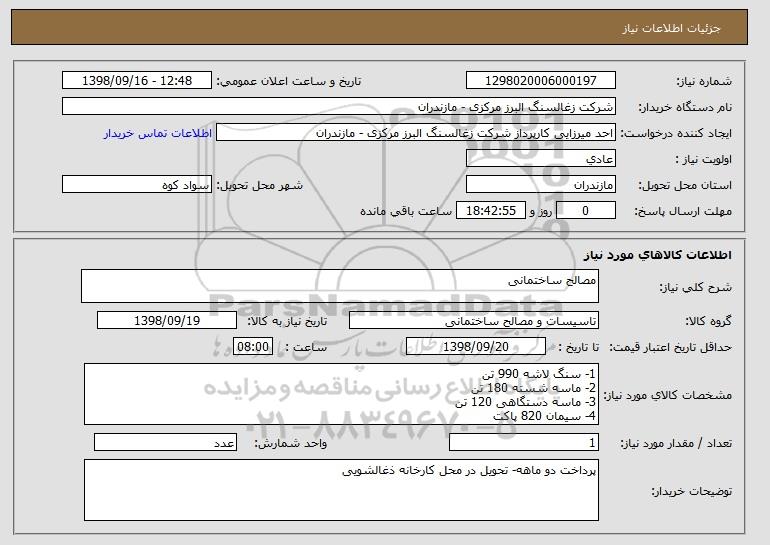
Task: Select the label مهلت ارسال پاسخ
Action: tap(683, 211)
